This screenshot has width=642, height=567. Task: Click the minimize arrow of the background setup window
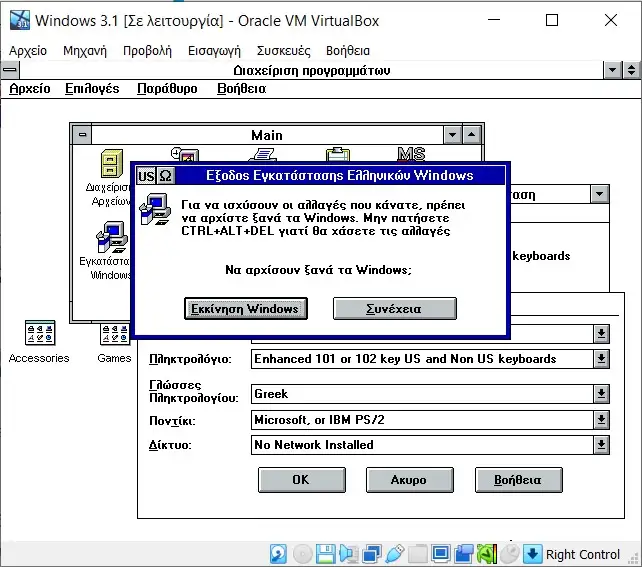coord(599,194)
